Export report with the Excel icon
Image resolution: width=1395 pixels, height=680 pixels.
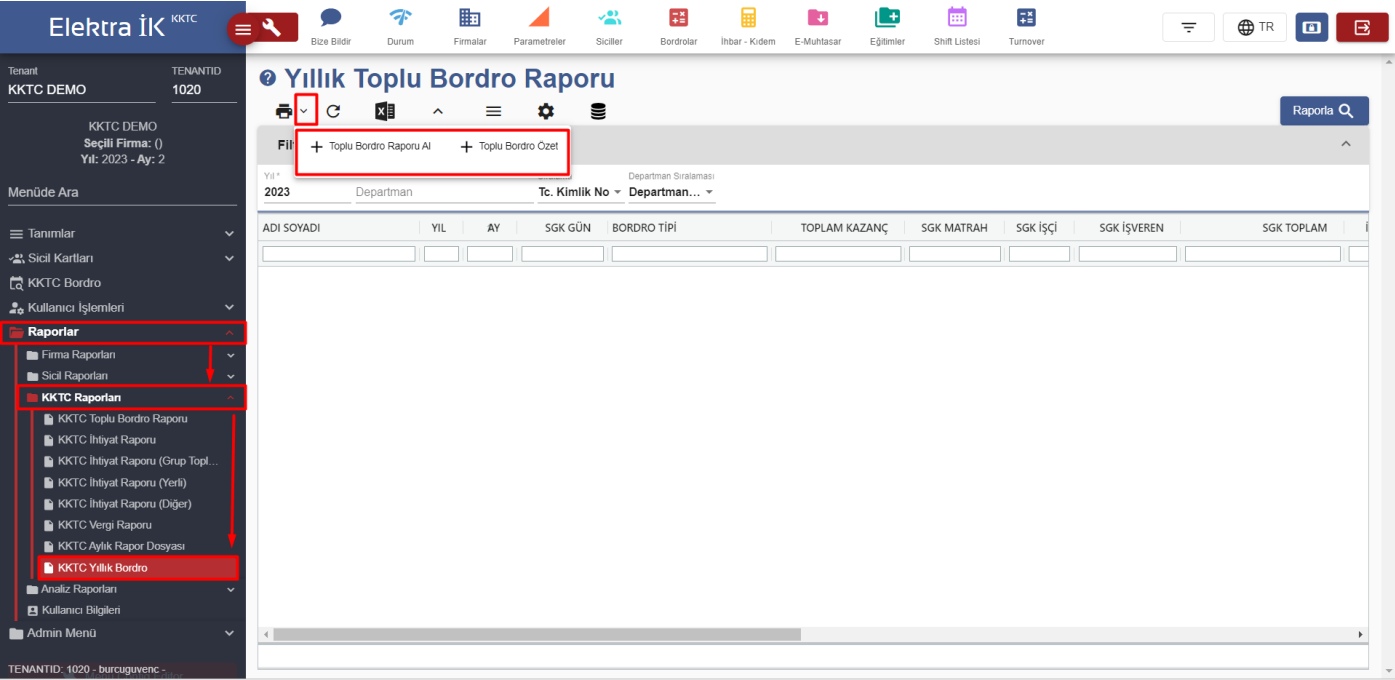point(384,112)
